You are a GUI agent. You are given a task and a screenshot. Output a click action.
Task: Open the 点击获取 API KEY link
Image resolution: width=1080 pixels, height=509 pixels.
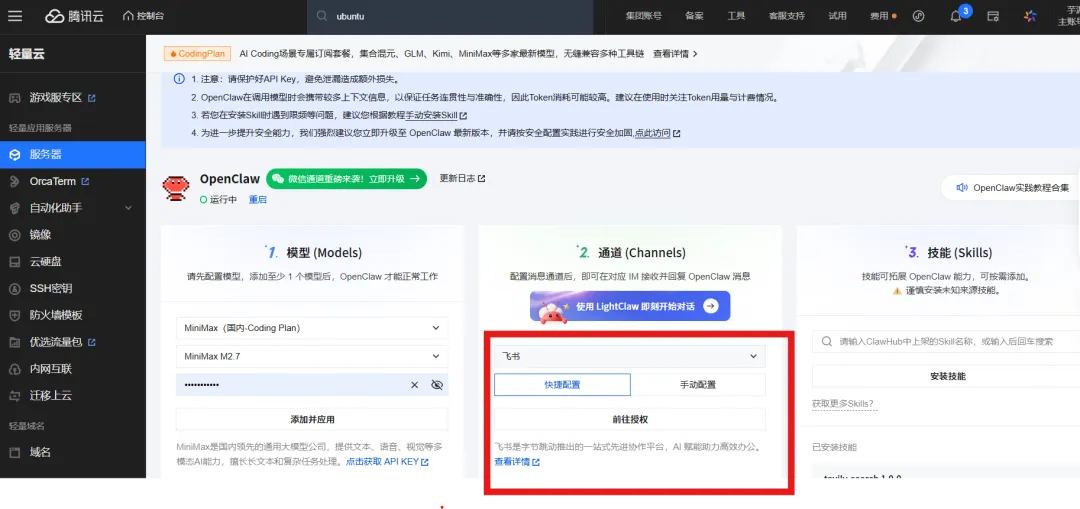pyautogui.click(x=387, y=461)
